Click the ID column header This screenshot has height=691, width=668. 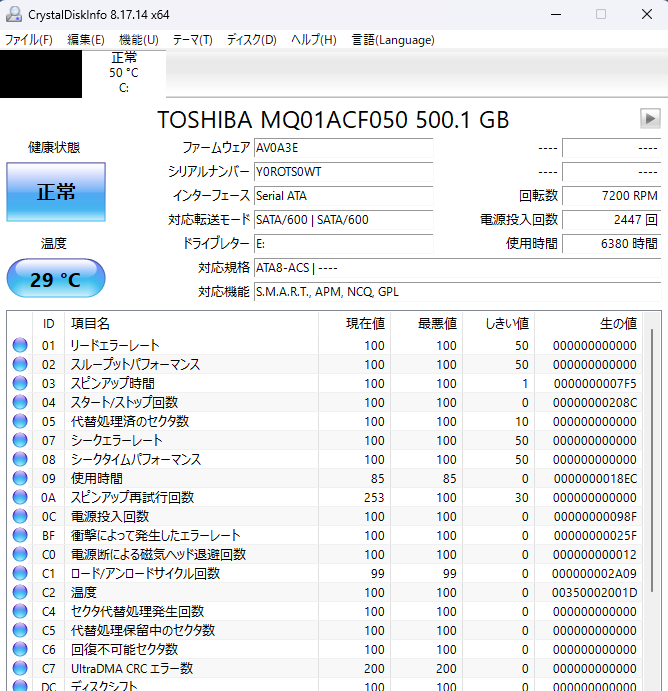pyautogui.click(x=48, y=324)
